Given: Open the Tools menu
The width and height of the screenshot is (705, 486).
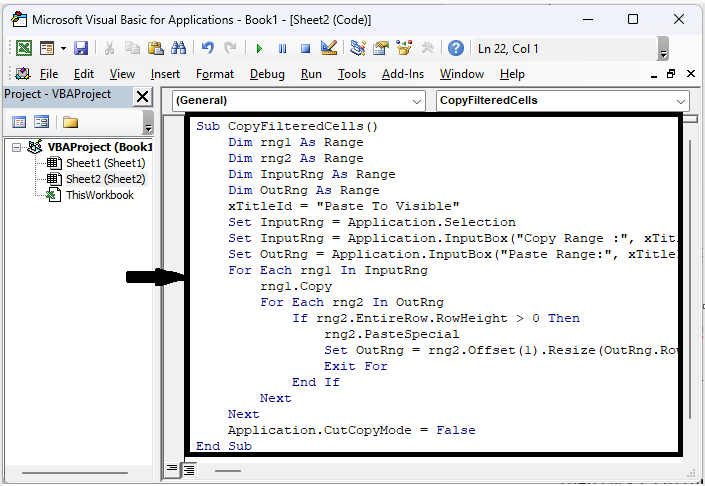Looking at the screenshot, I should pyautogui.click(x=351, y=74).
